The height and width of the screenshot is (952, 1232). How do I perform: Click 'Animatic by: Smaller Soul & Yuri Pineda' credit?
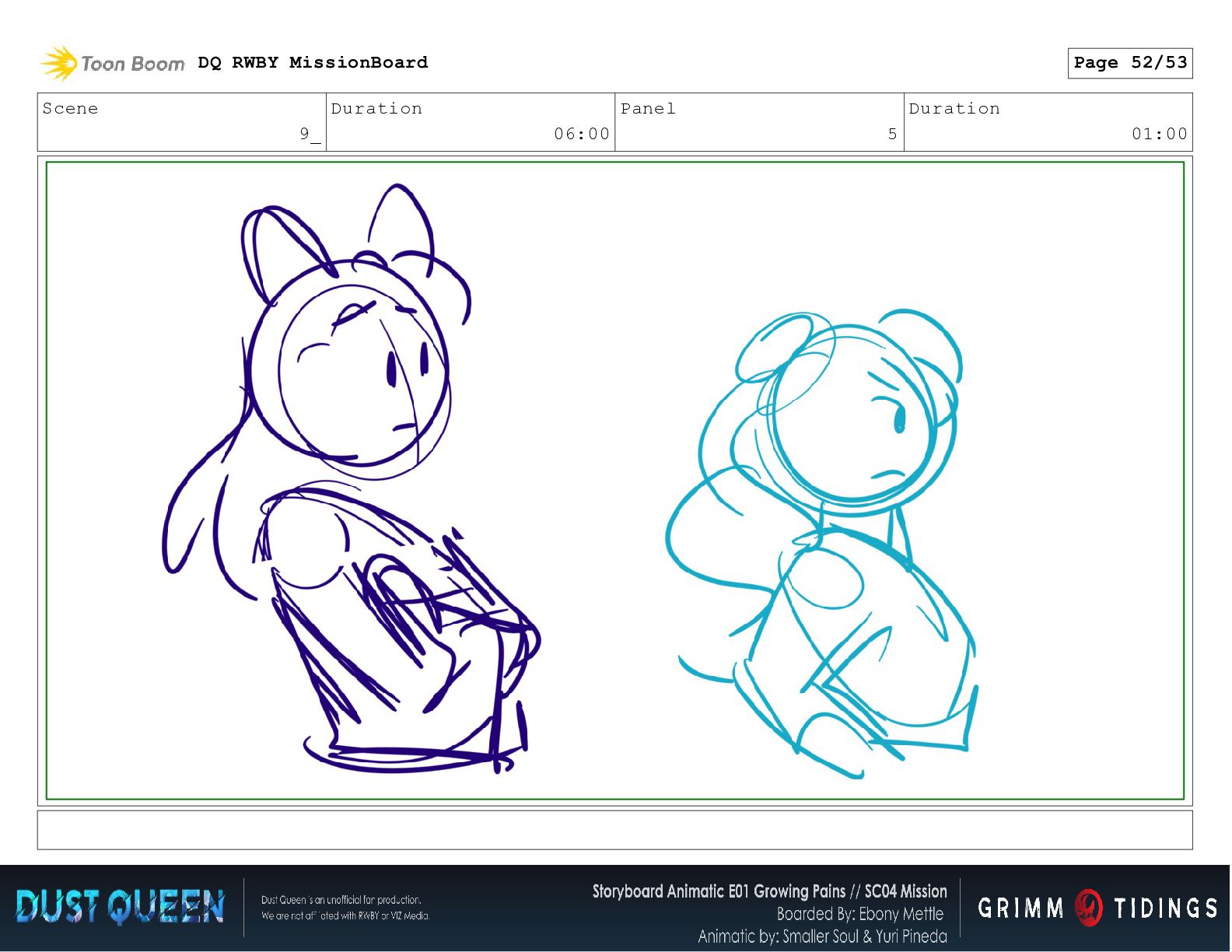[822, 936]
